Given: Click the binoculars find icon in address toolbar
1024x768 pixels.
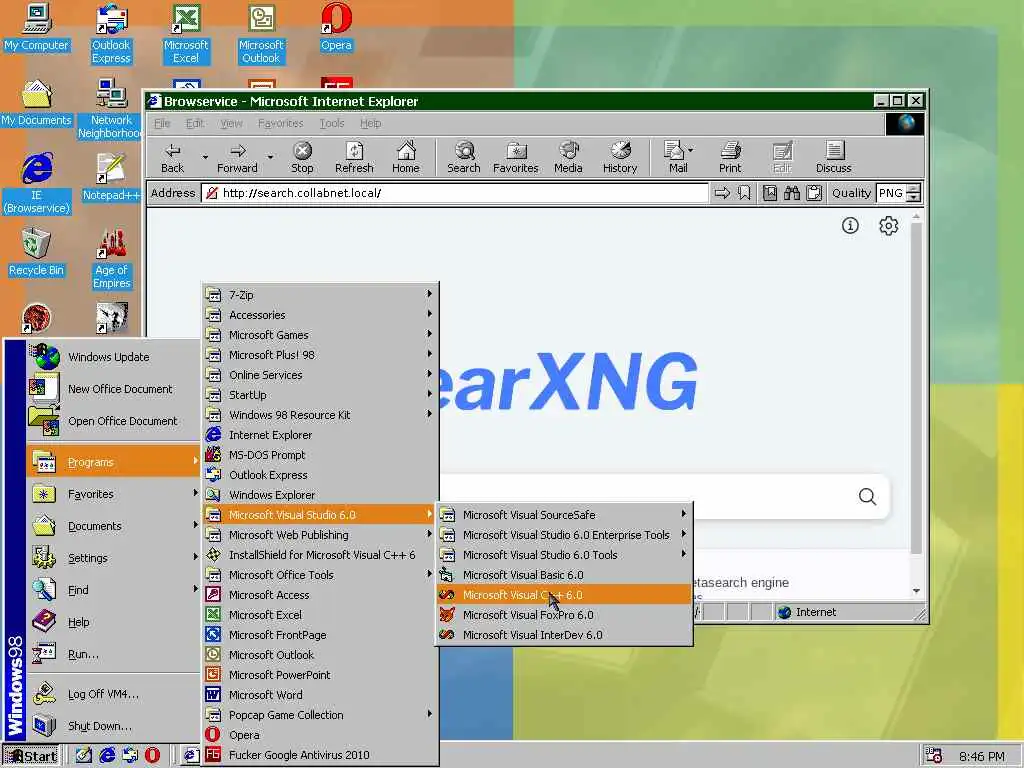Looking at the screenshot, I should pyautogui.click(x=792, y=193).
